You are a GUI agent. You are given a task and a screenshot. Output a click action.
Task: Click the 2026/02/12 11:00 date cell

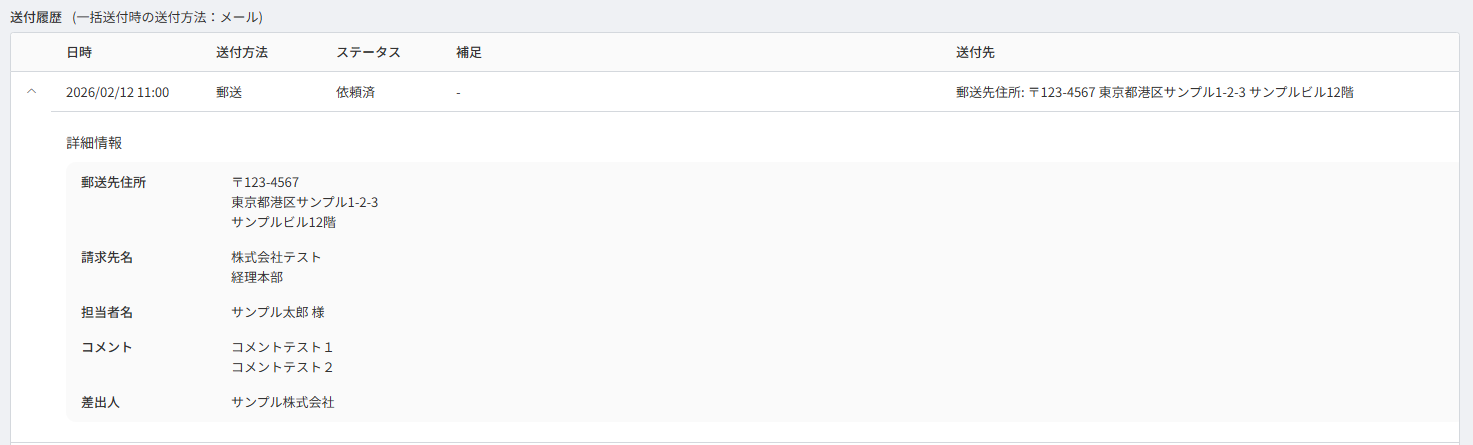coord(117,92)
